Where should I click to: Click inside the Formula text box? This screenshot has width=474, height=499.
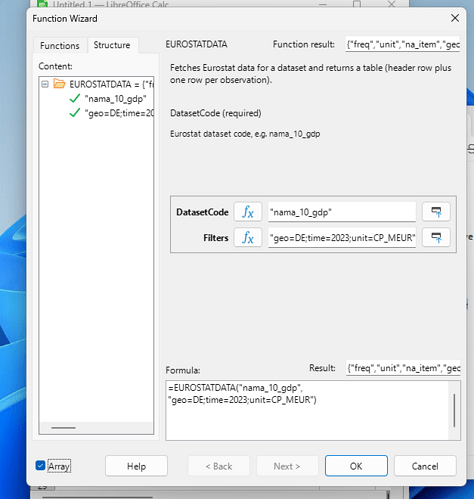coord(307,410)
